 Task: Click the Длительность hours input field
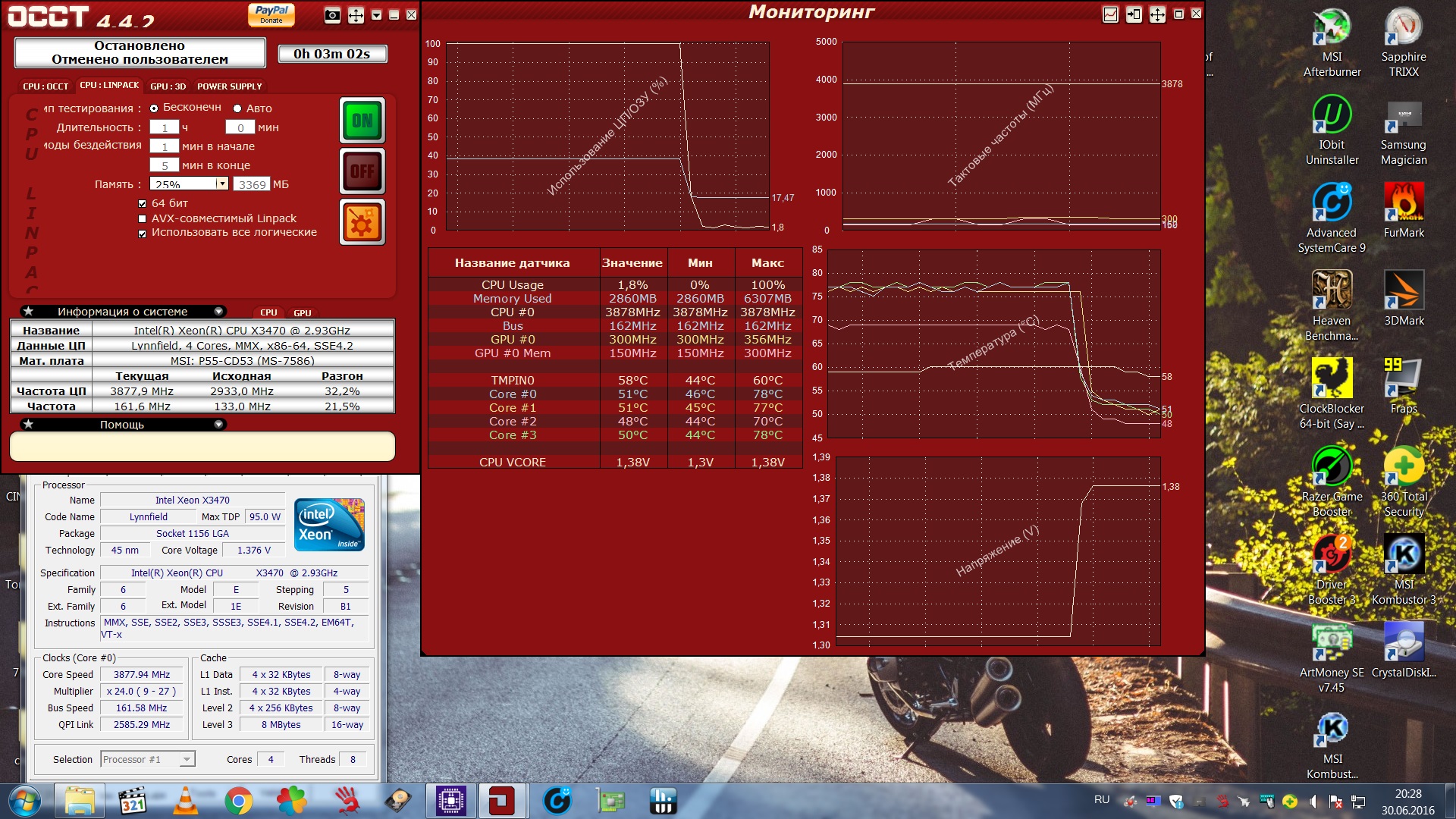164,127
